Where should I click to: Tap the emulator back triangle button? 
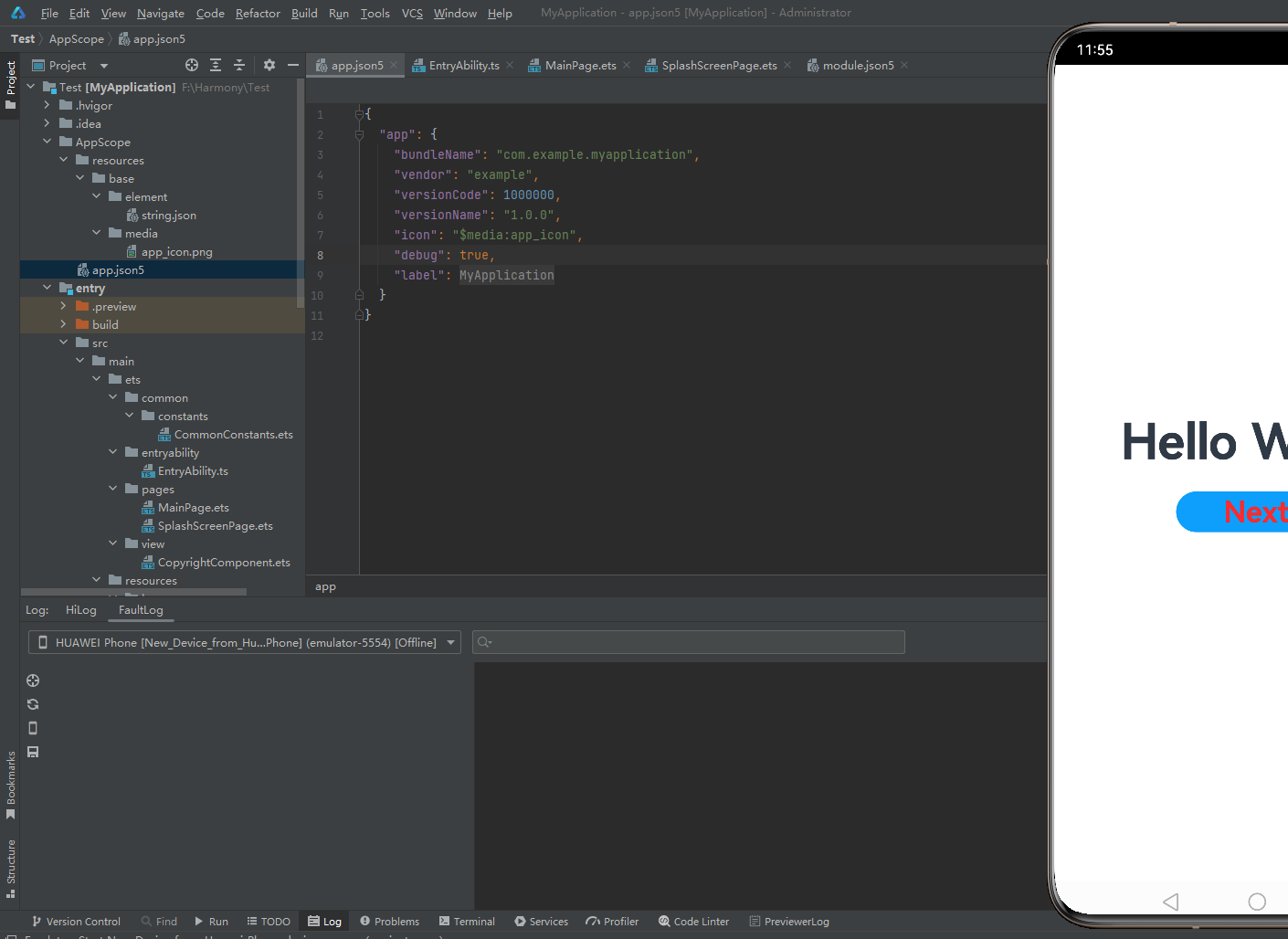[1170, 902]
